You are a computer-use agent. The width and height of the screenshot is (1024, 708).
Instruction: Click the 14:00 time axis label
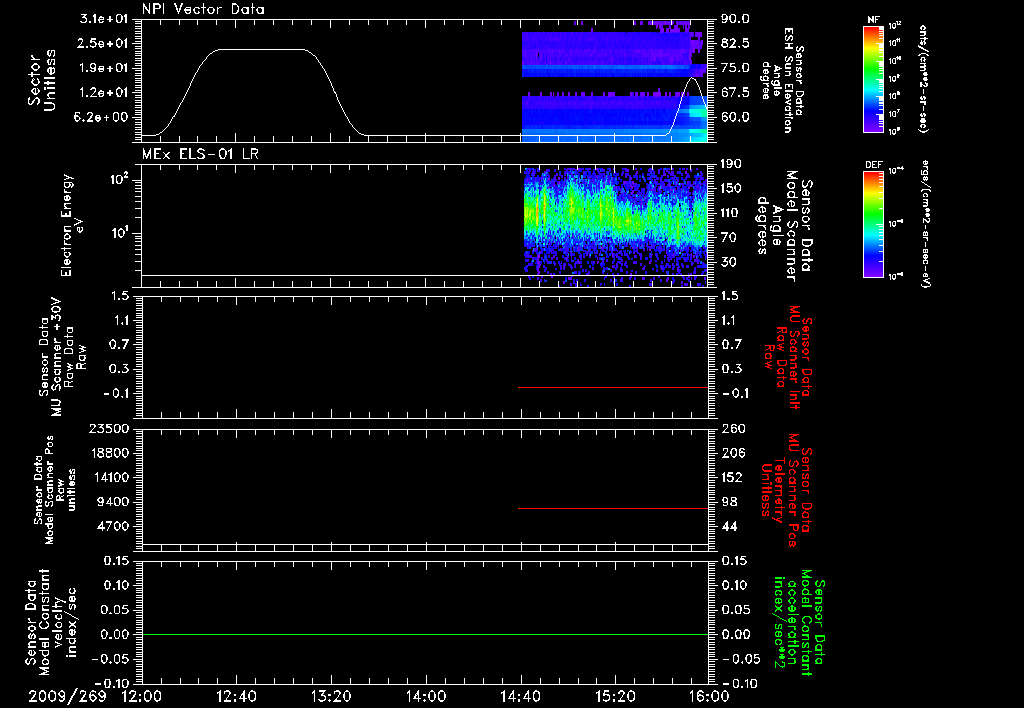[x=426, y=696]
